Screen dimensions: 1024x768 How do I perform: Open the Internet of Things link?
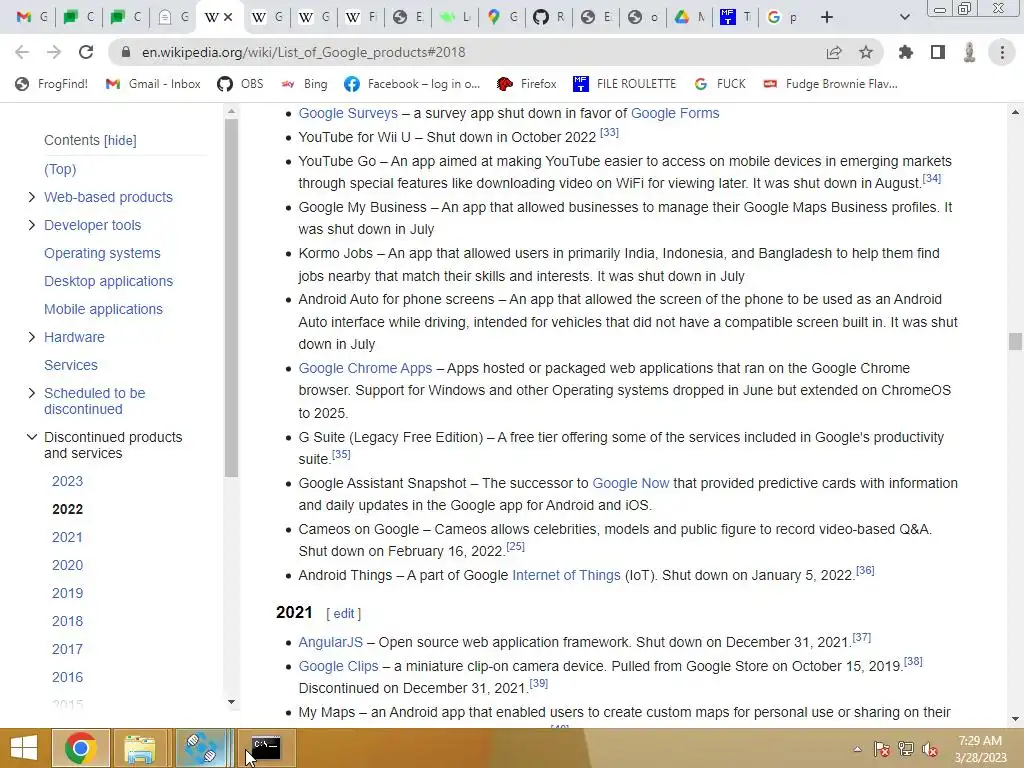[x=566, y=575]
